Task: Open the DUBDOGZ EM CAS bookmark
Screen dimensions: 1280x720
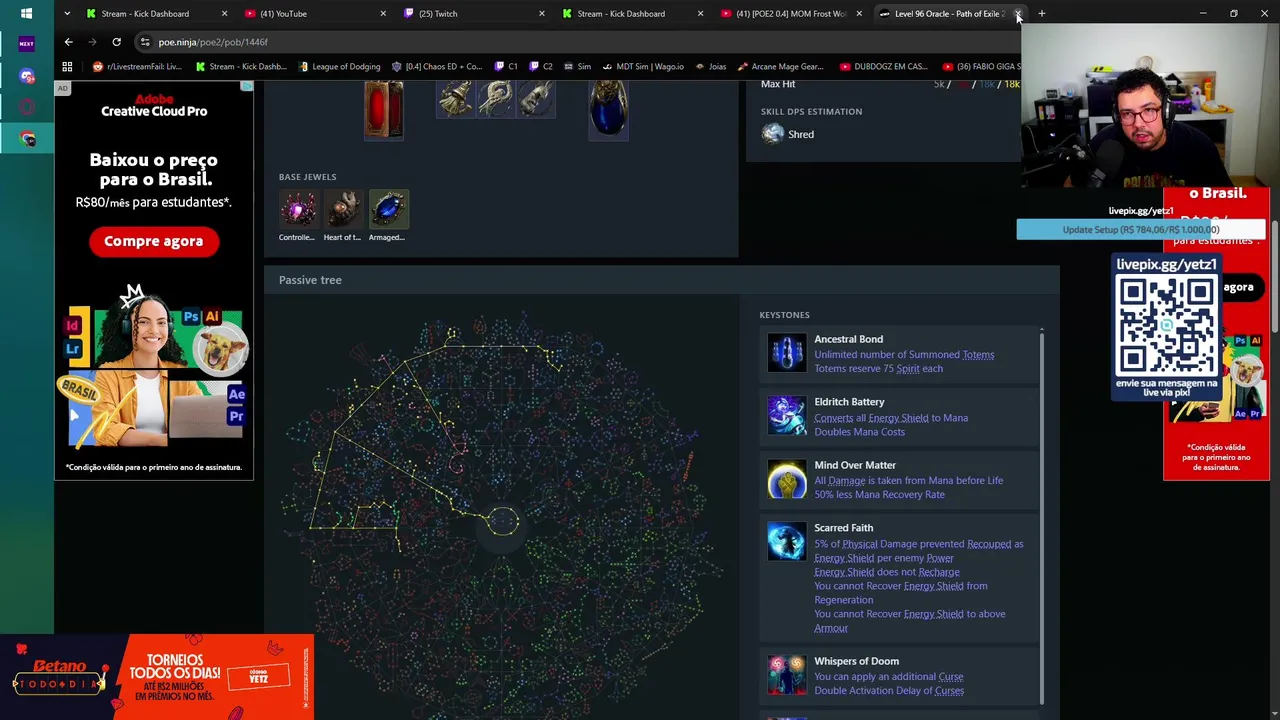Action: [x=884, y=67]
